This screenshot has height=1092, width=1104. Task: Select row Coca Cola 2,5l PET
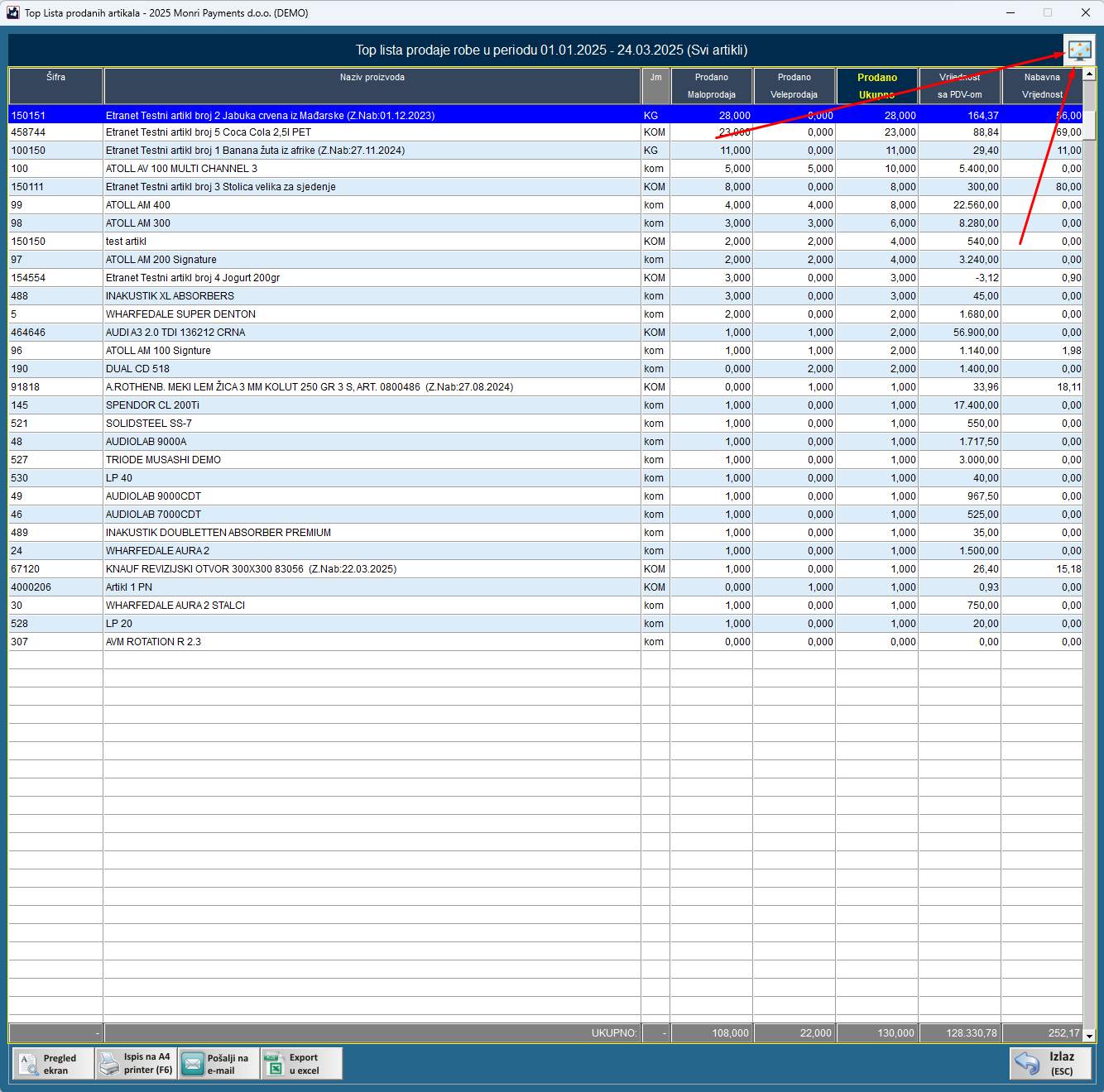(x=545, y=132)
